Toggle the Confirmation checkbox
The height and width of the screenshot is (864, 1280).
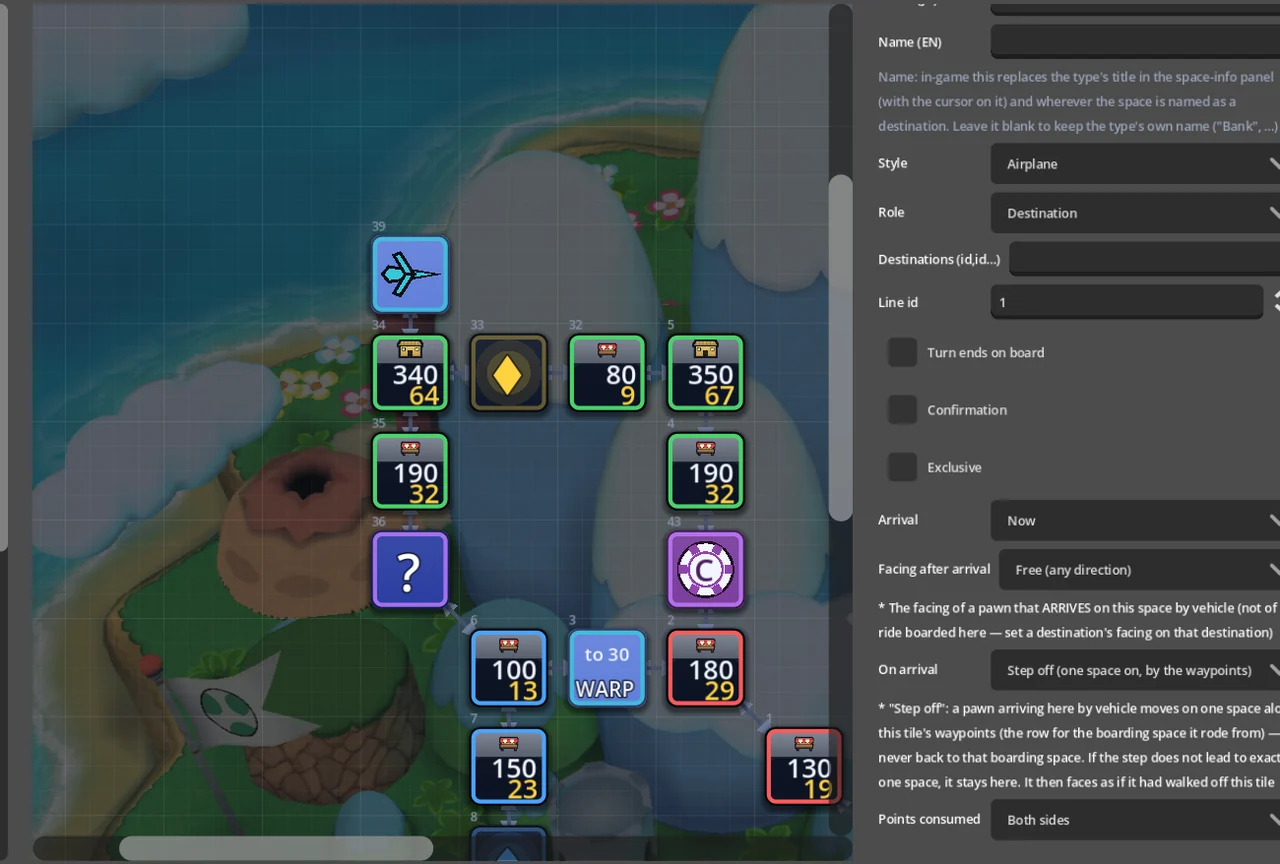point(903,410)
